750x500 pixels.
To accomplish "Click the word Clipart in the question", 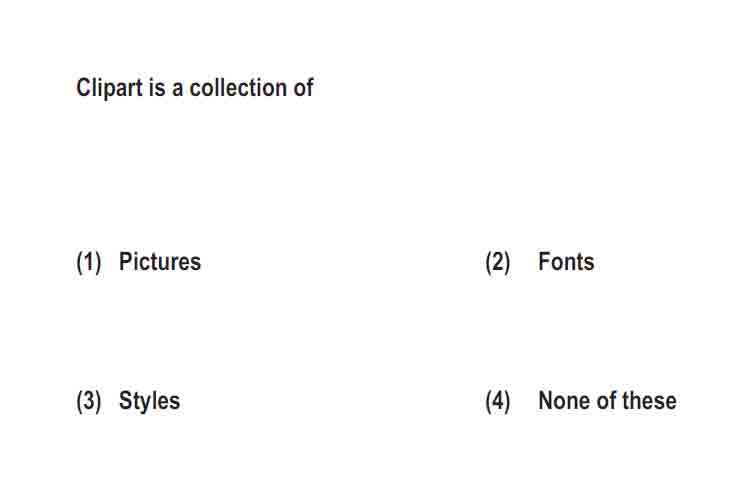I will click(x=110, y=89).
